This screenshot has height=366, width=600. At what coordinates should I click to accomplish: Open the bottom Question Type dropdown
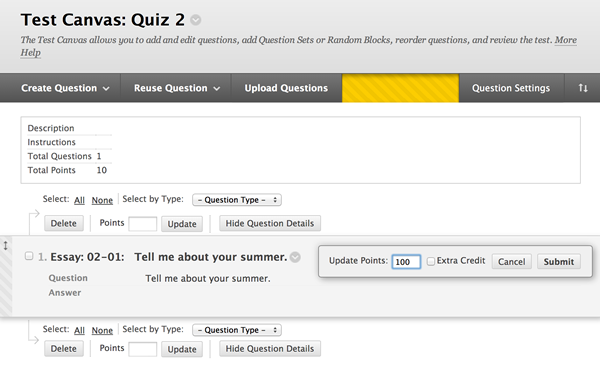(237, 330)
